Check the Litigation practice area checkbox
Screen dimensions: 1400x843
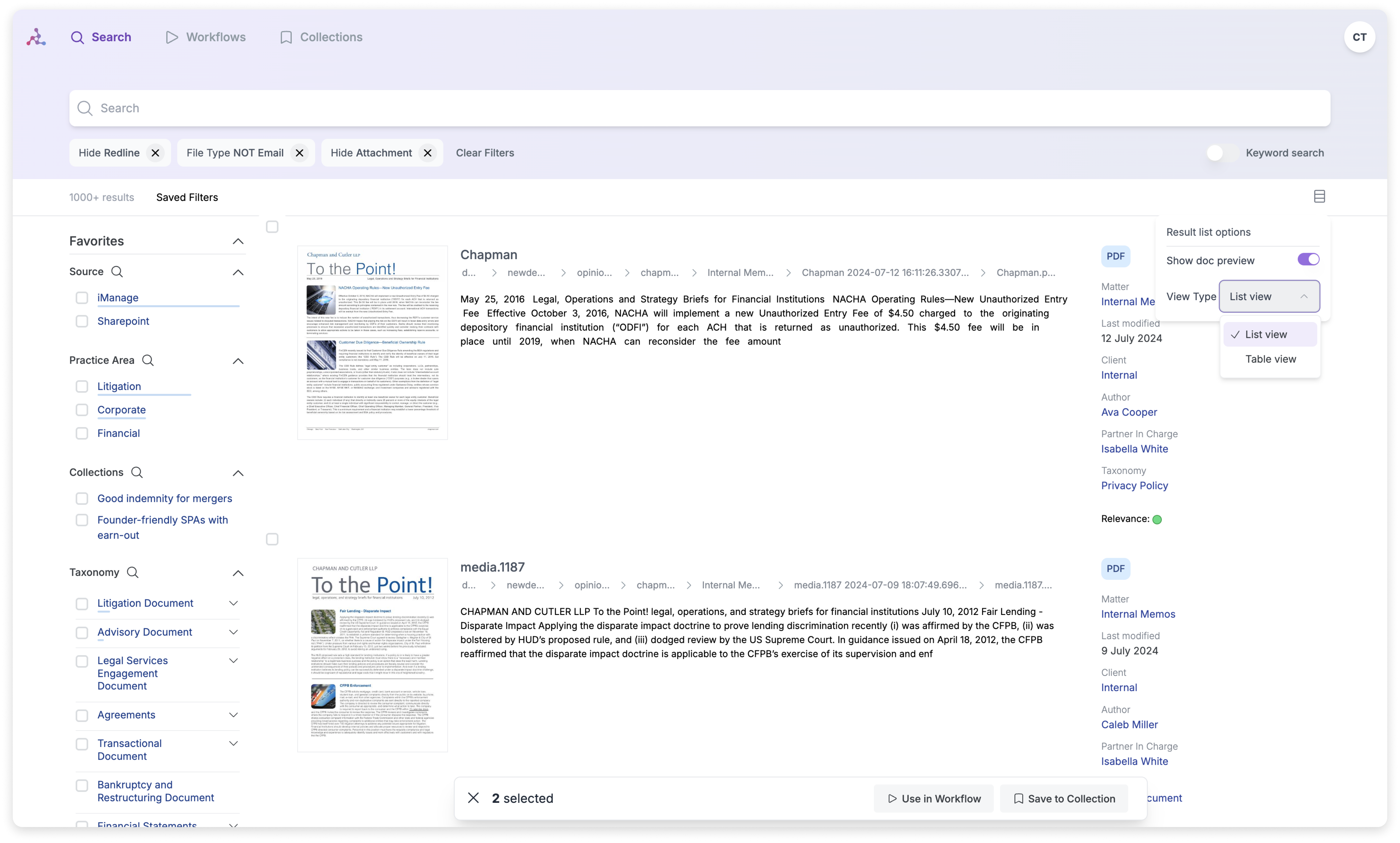(82, 386)
